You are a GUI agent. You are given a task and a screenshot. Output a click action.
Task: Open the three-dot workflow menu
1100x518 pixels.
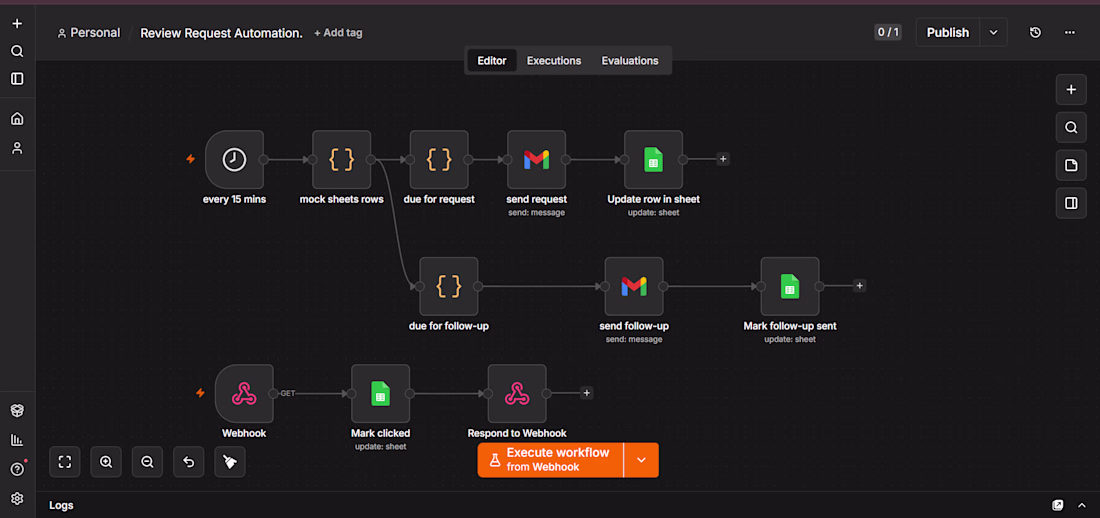(x=1070, y=32)
